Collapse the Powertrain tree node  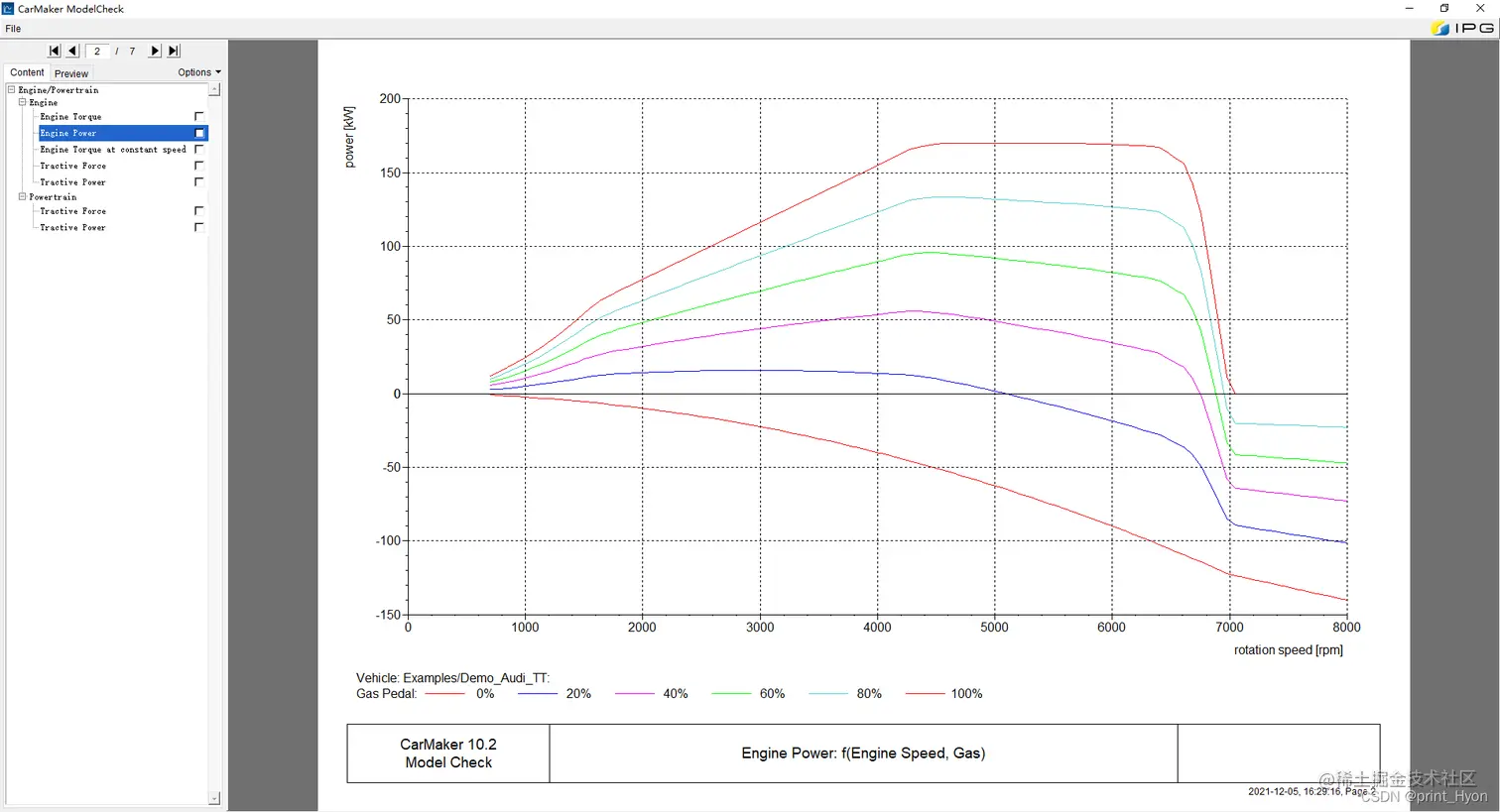tap(22, 196)
